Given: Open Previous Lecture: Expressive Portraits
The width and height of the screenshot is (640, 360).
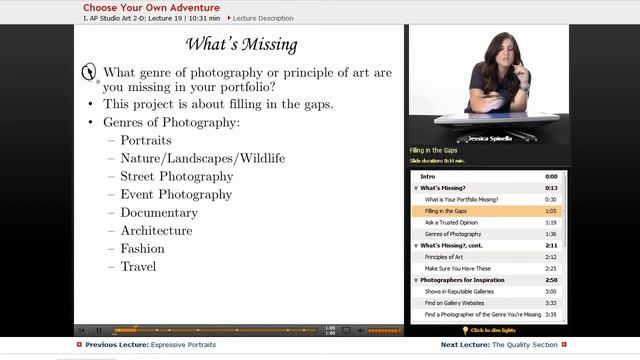Looking at the screenshot, I should (x=151, y=344).
